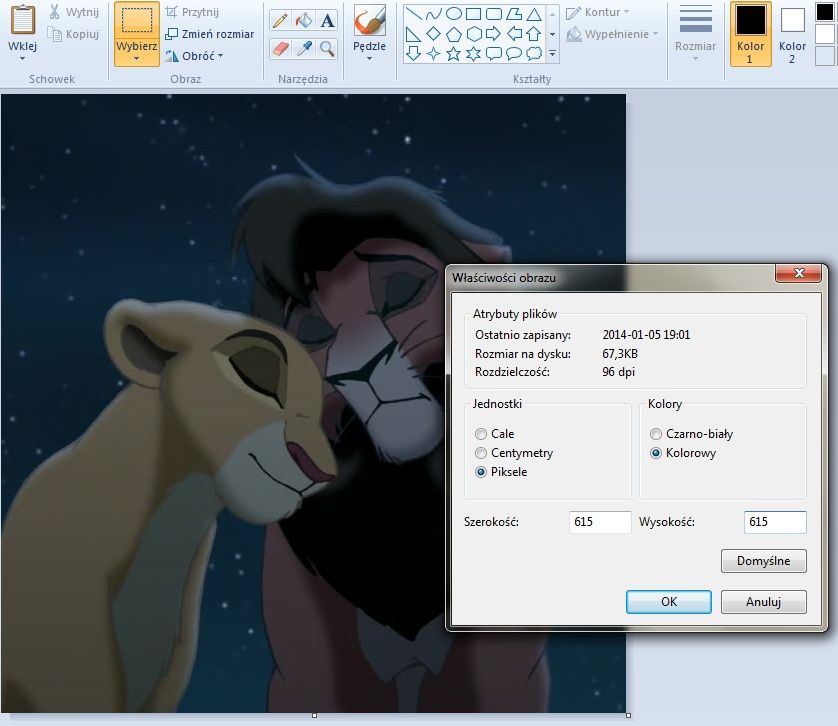Select the Piksele units radio button
The height and width of the screenshot is (726, 838).
coord(481,472)
